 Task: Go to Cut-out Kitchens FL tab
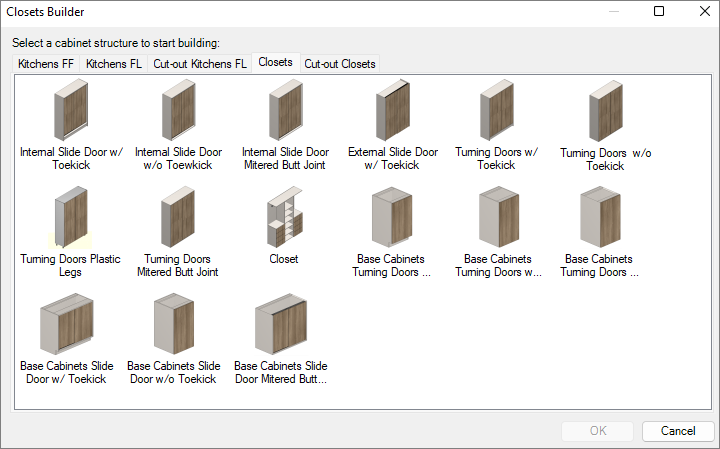pos(200,64)
